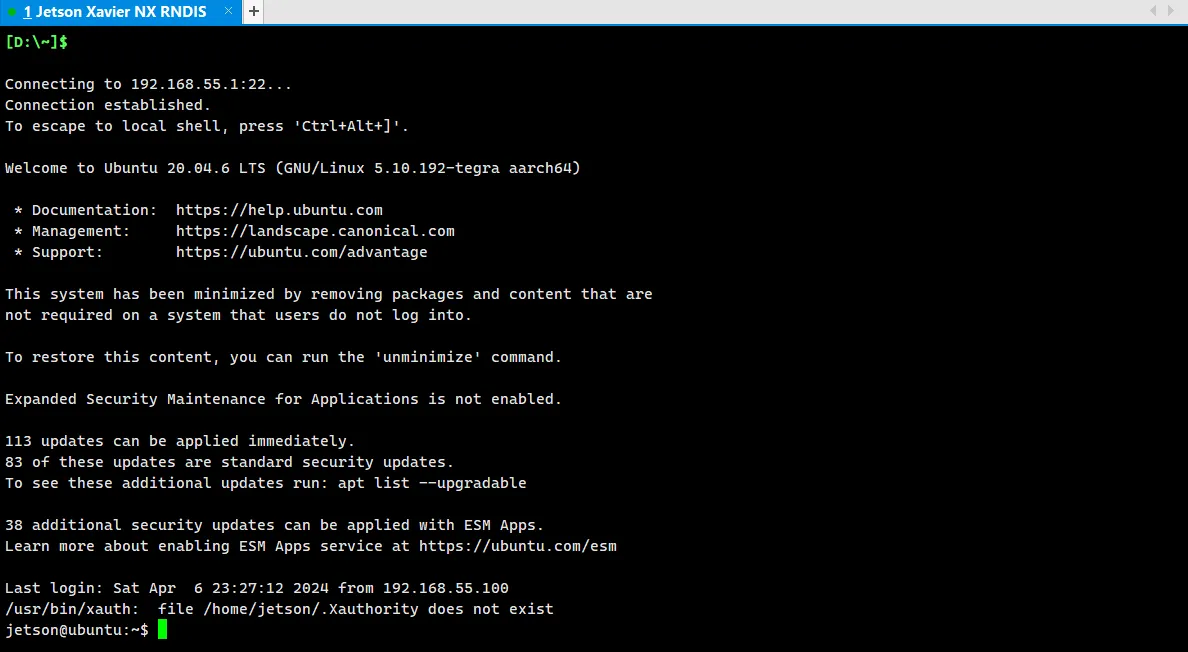1188x652 pixels.
Task: Open a new session tab with plus button
Action: [254, 11]
